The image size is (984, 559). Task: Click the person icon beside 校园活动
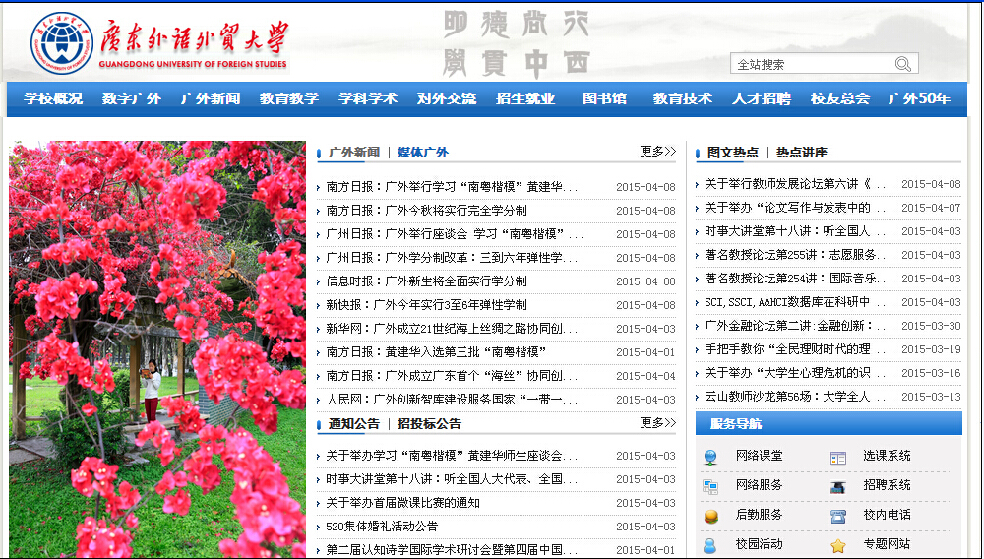[x=711, y=545]
